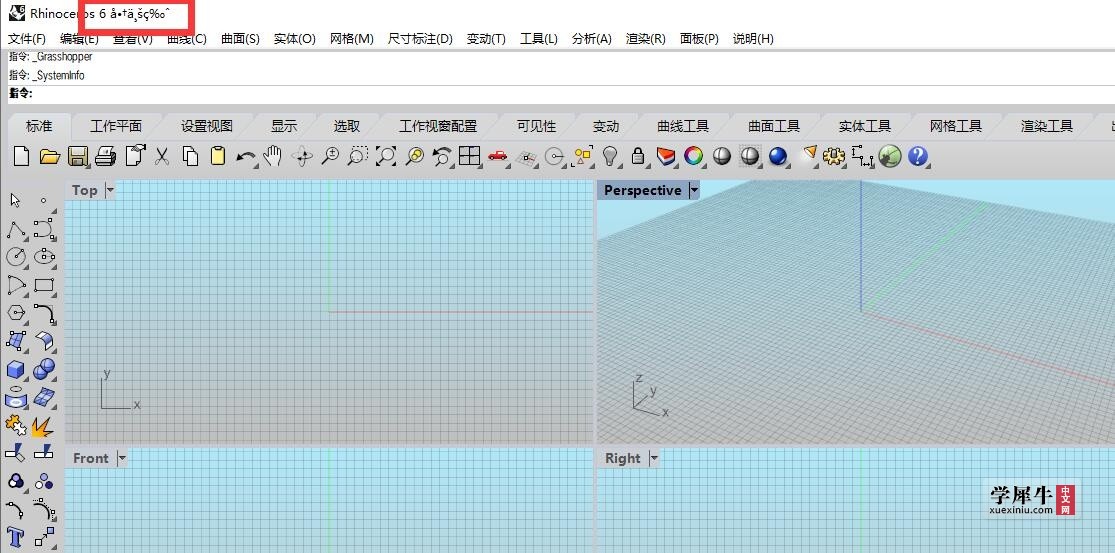Screen dimensions: 1115x553
Task: Click the Zoom extents icon
Action: click(385, 156)
